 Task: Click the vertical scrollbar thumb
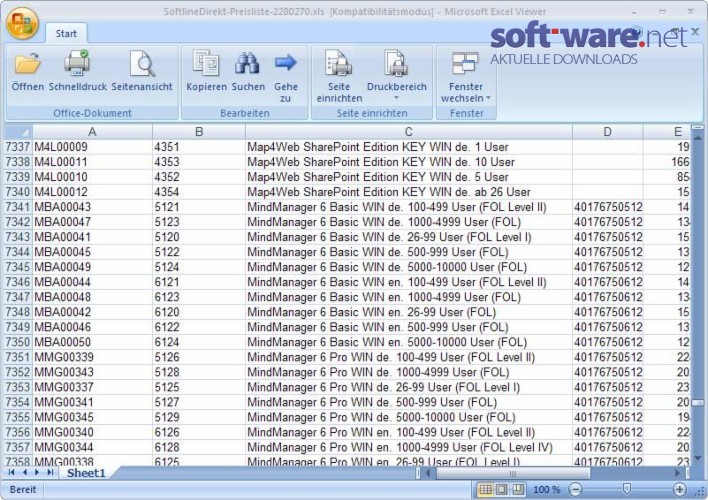coord(698,402)
